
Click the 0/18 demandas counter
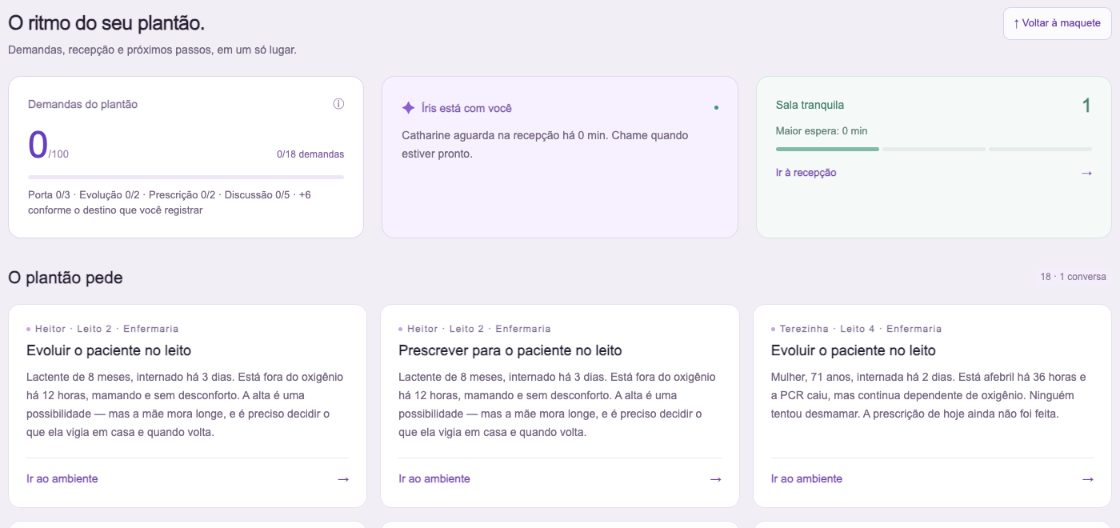tap(310, 154)
